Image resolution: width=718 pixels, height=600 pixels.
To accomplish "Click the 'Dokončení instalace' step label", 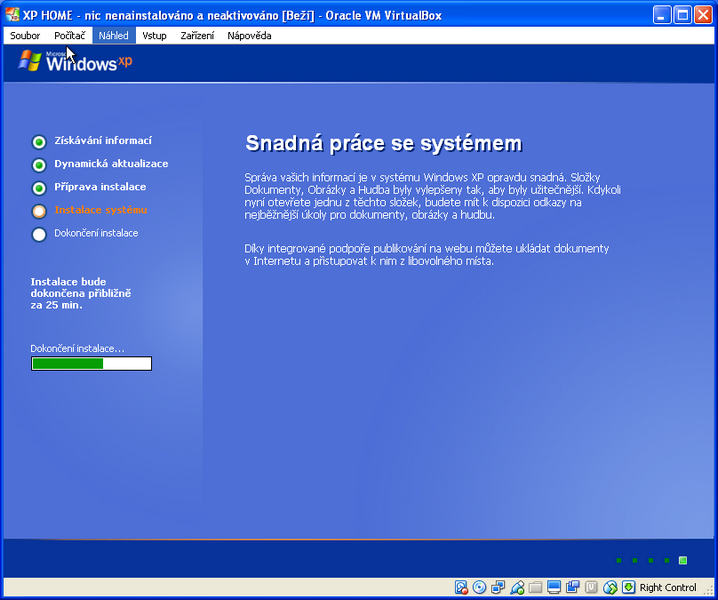I will coord(96,233).
